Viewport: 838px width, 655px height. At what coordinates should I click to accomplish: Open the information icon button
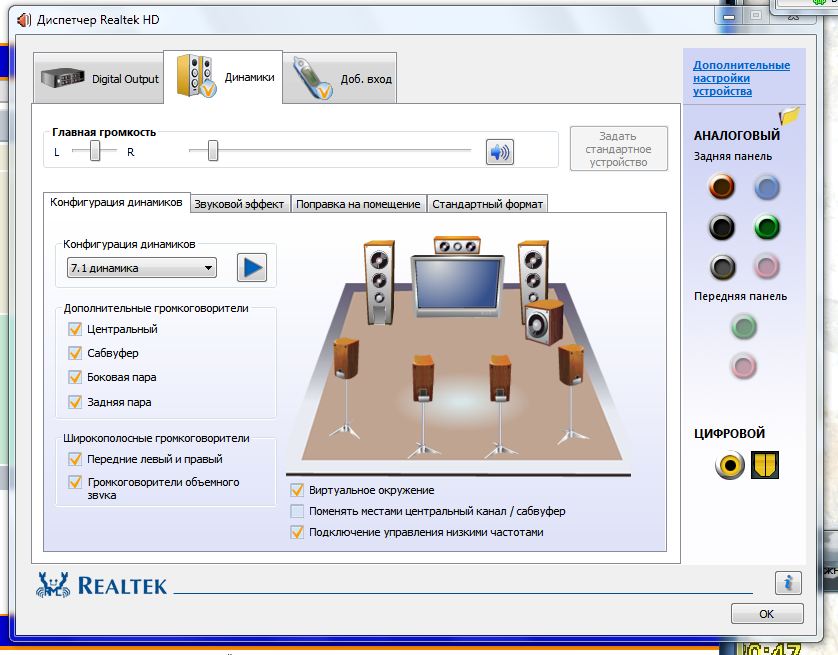(788, 582)
